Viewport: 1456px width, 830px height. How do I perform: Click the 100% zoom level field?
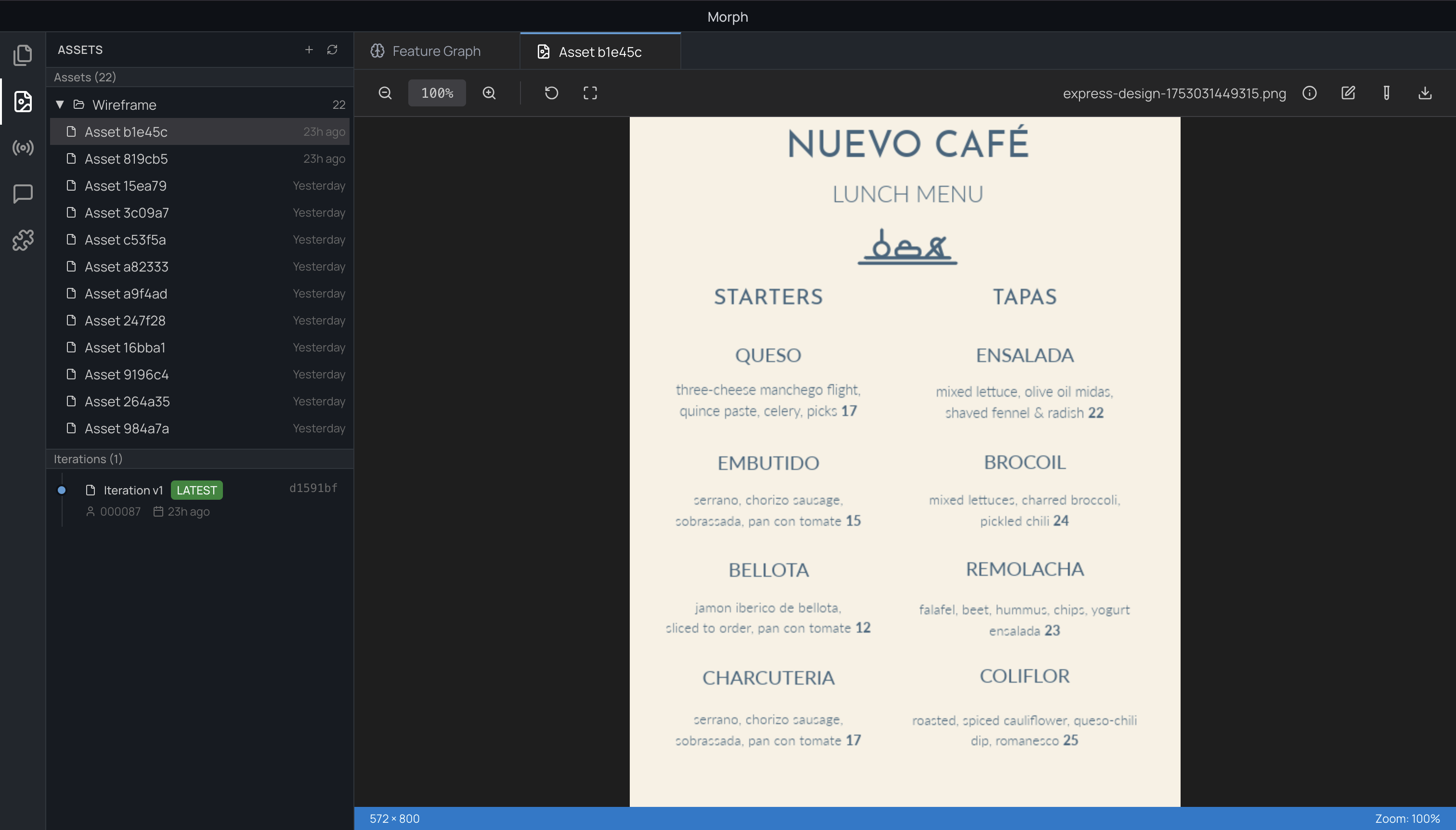437,93
